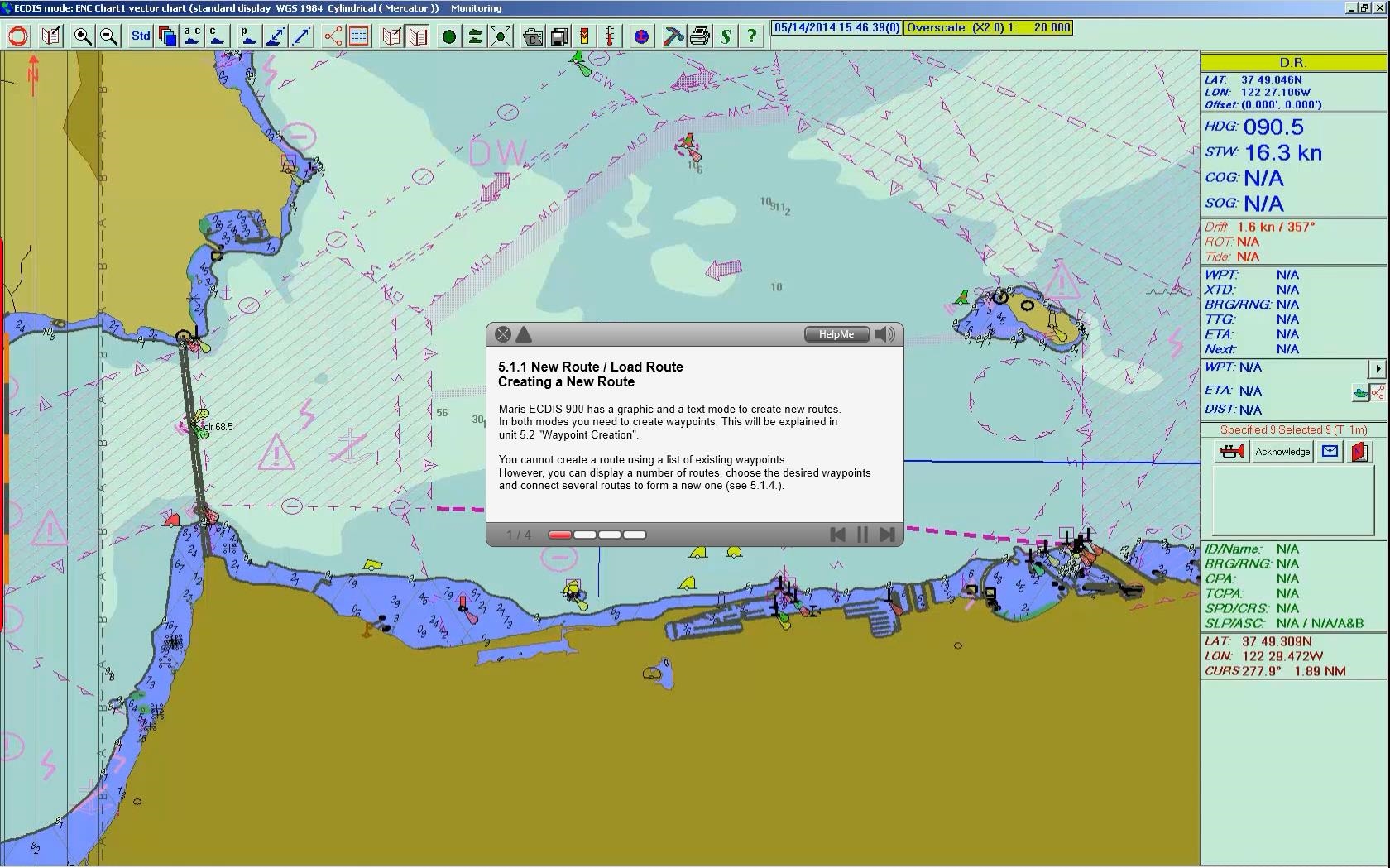The height and width of the screenshot is (868, 1390).
Task: Toggle the pressed chart book display icon
Action: (x=418, y=36)
